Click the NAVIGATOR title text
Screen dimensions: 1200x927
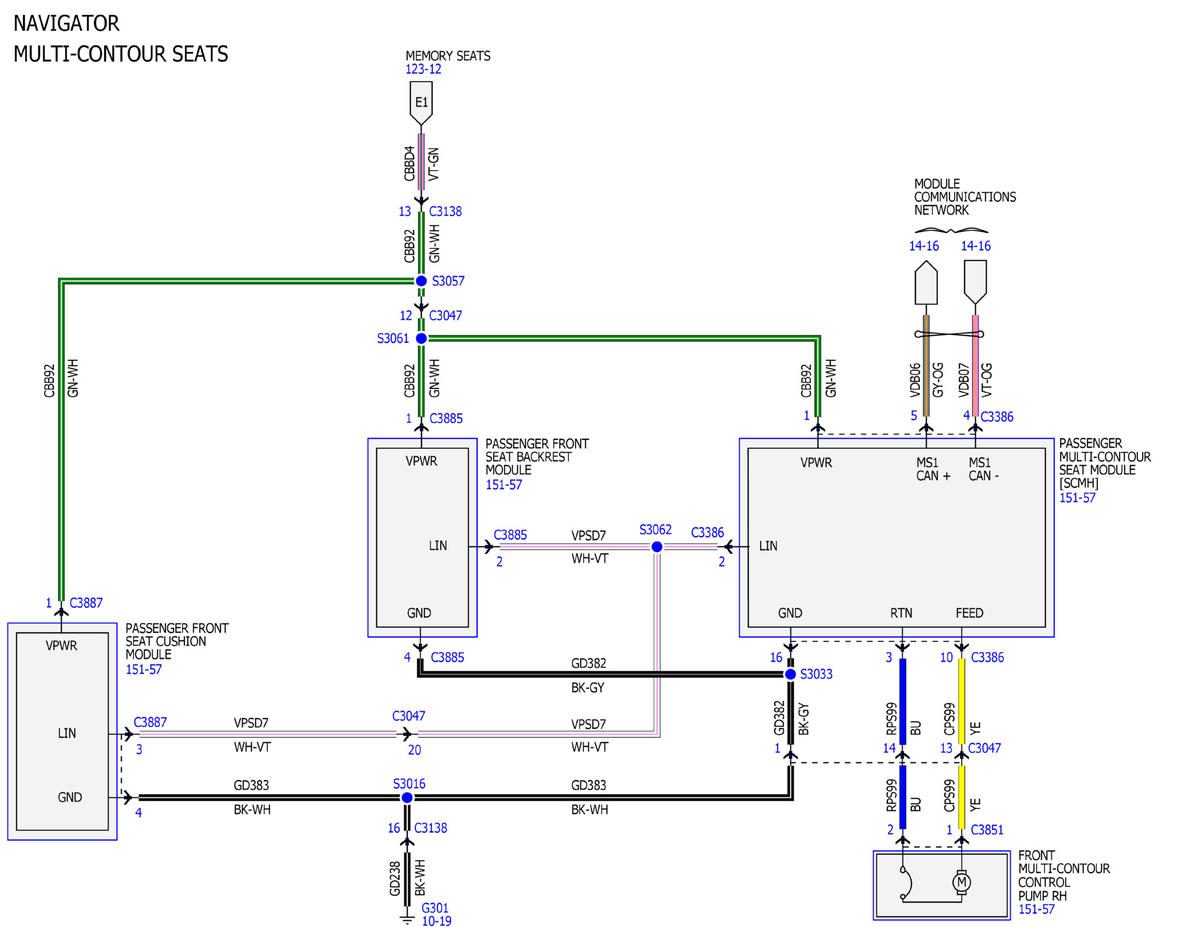coord(66,24)
